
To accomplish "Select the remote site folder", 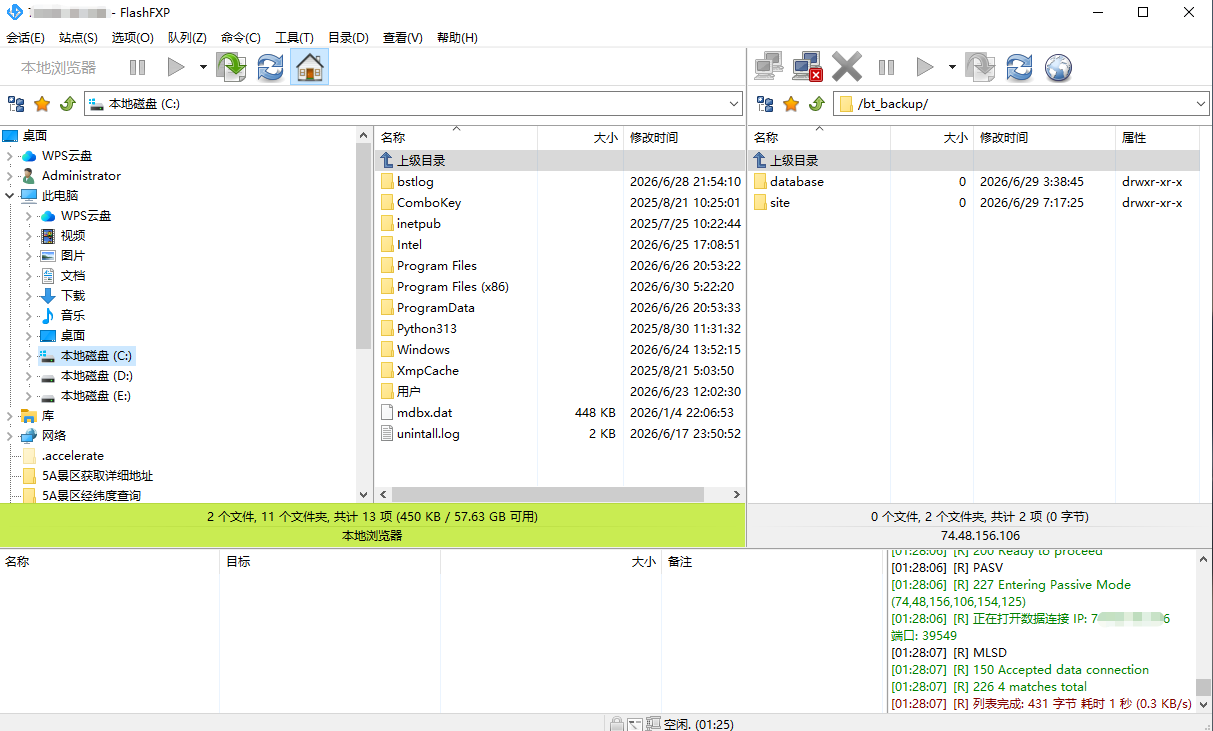I will click(x=780, y=203).
